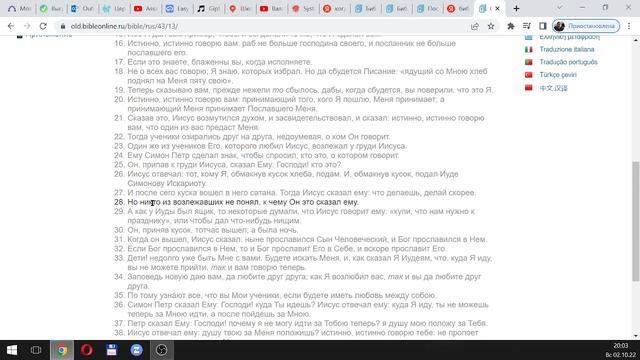The height and width of the screenshot is (360, 640).
Task: Switch to the second YouTube tab
Action: tap(271, 8)
